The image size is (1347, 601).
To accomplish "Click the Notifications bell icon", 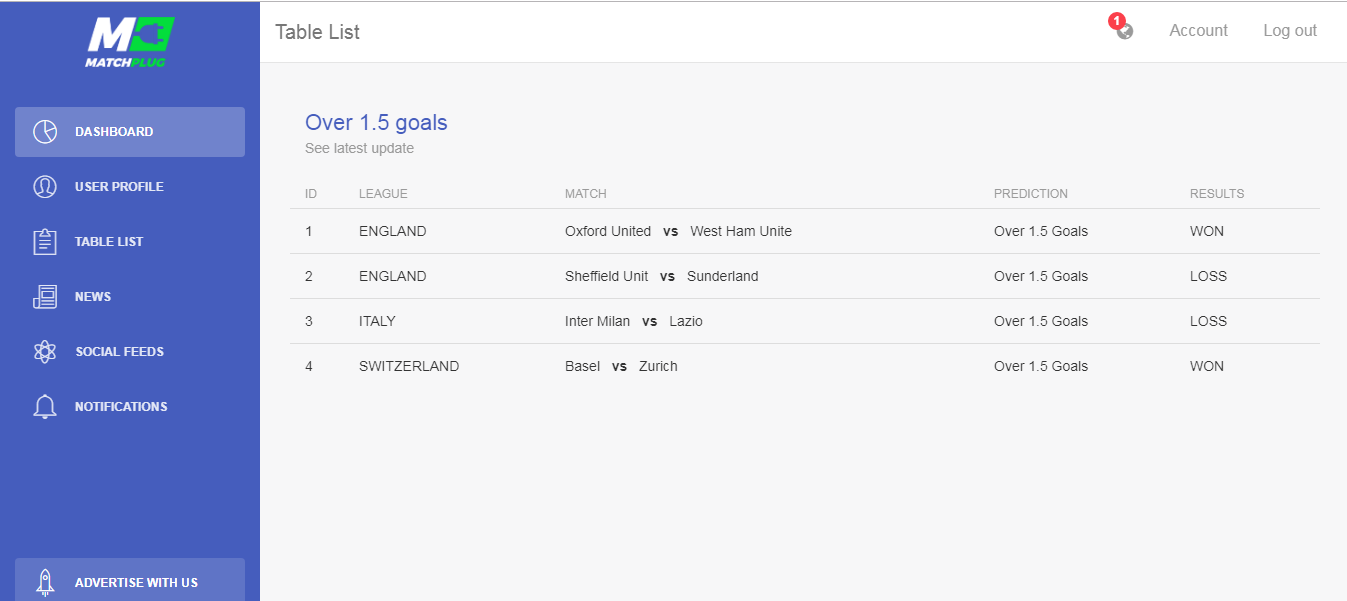I will click(45, 407).
